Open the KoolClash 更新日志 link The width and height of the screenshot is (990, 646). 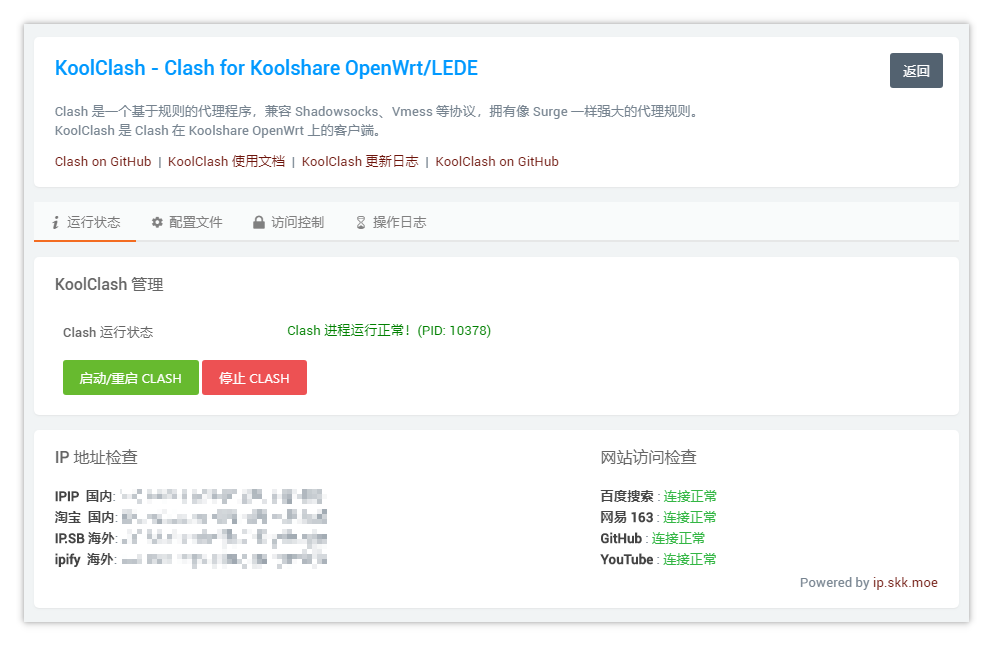[360, 162]
